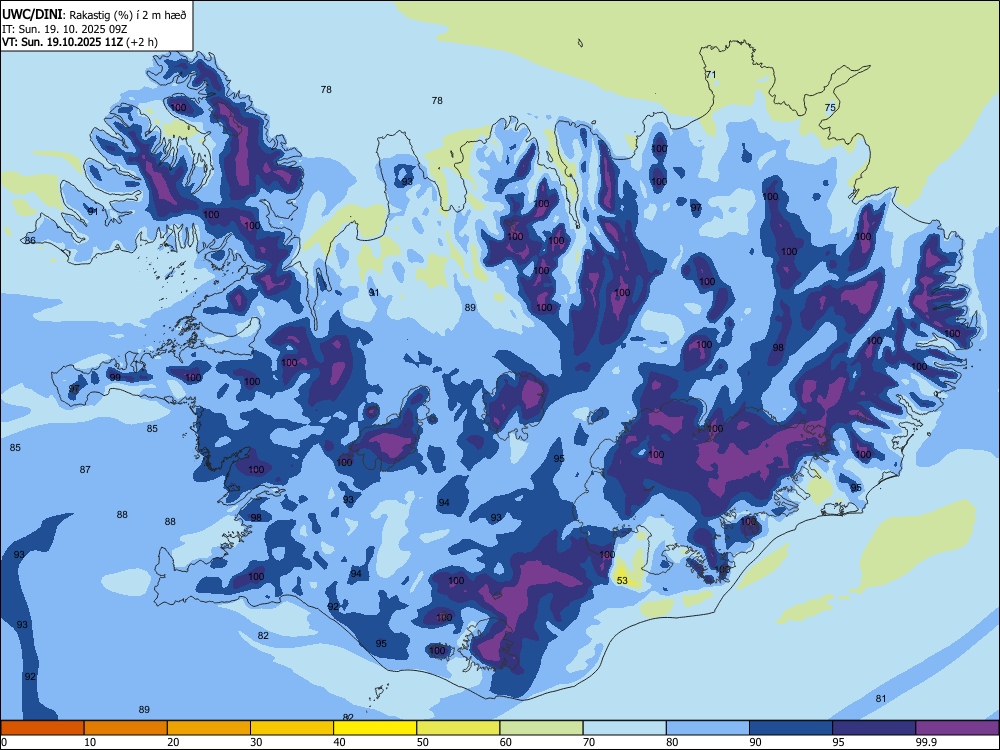Click the legend tick label "30"

point(256,742)
